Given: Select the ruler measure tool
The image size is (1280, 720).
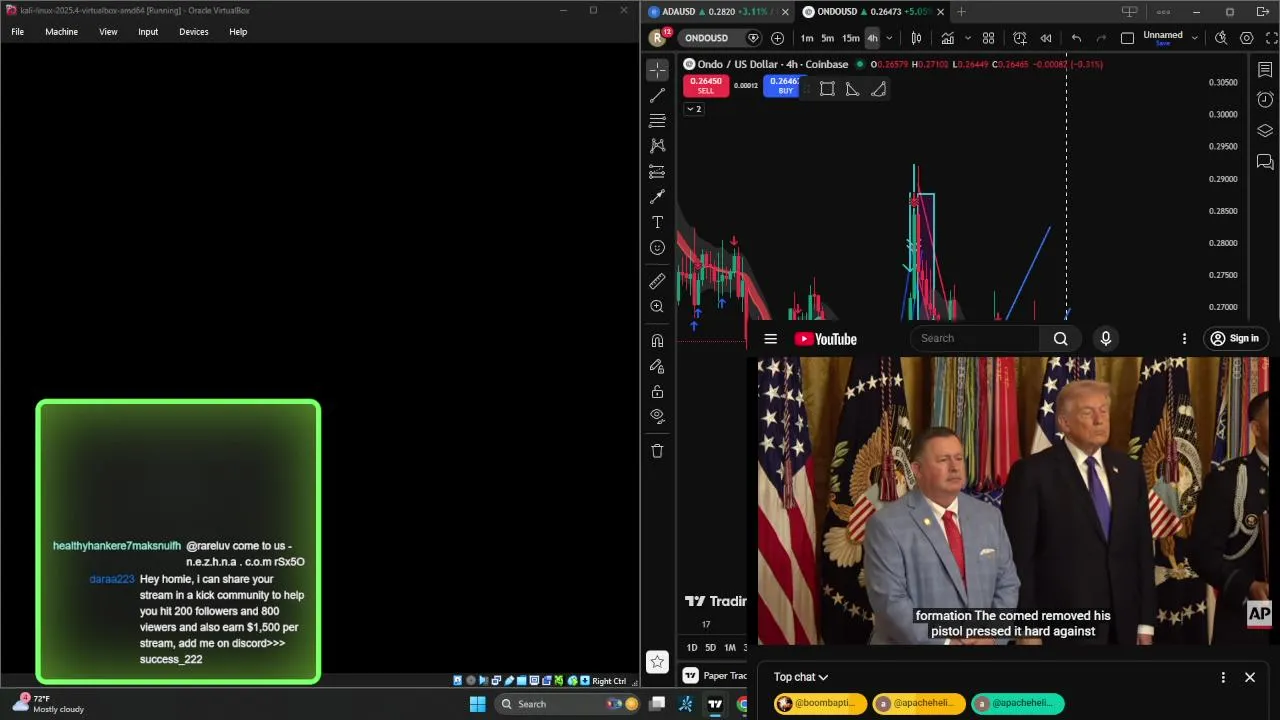Looking at the screenshot, I should [657, 282].
